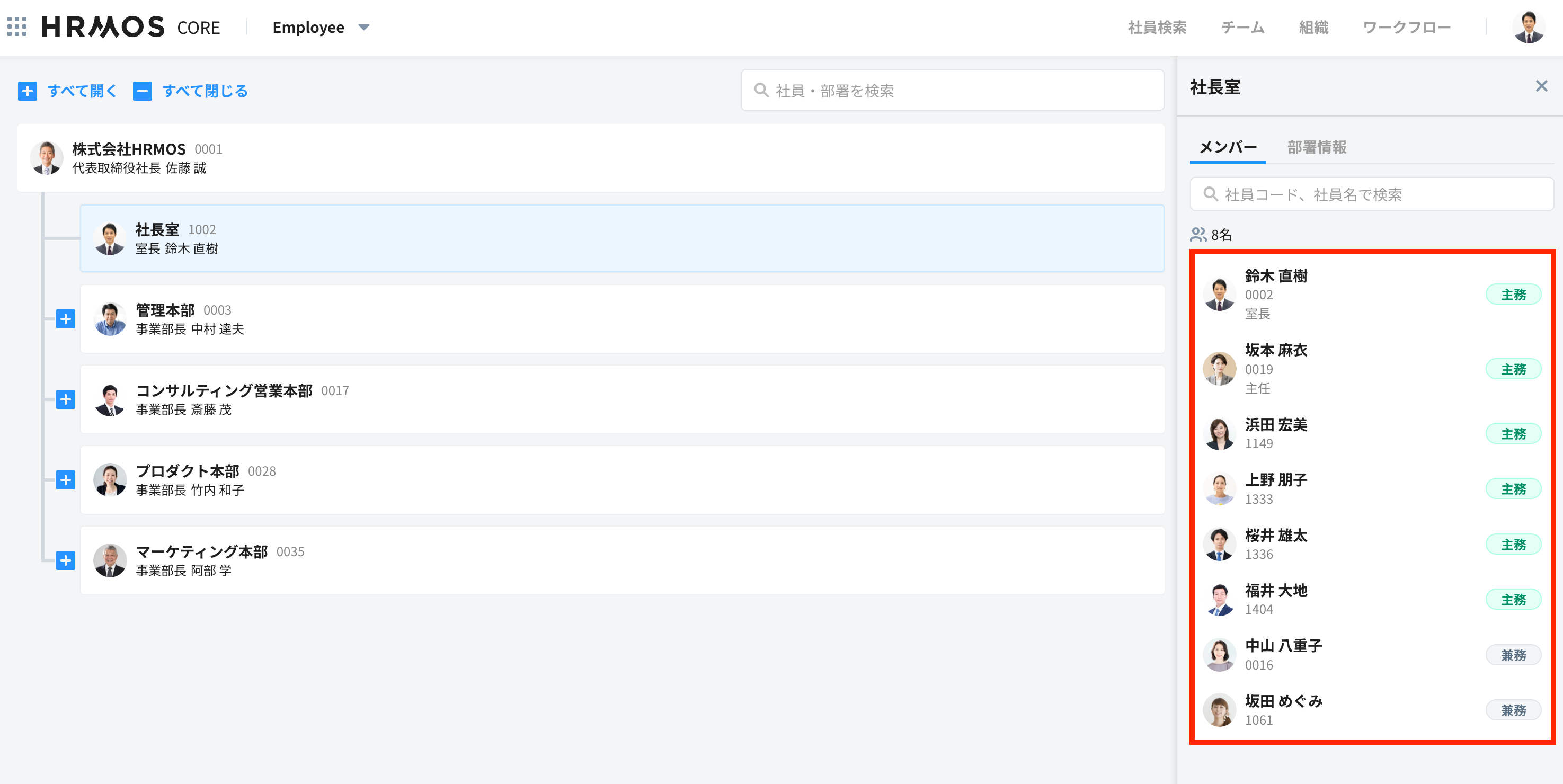Click the magnifier icon in 社員・部署を検索
The image size is (1563, 784).
pos(761,91)
